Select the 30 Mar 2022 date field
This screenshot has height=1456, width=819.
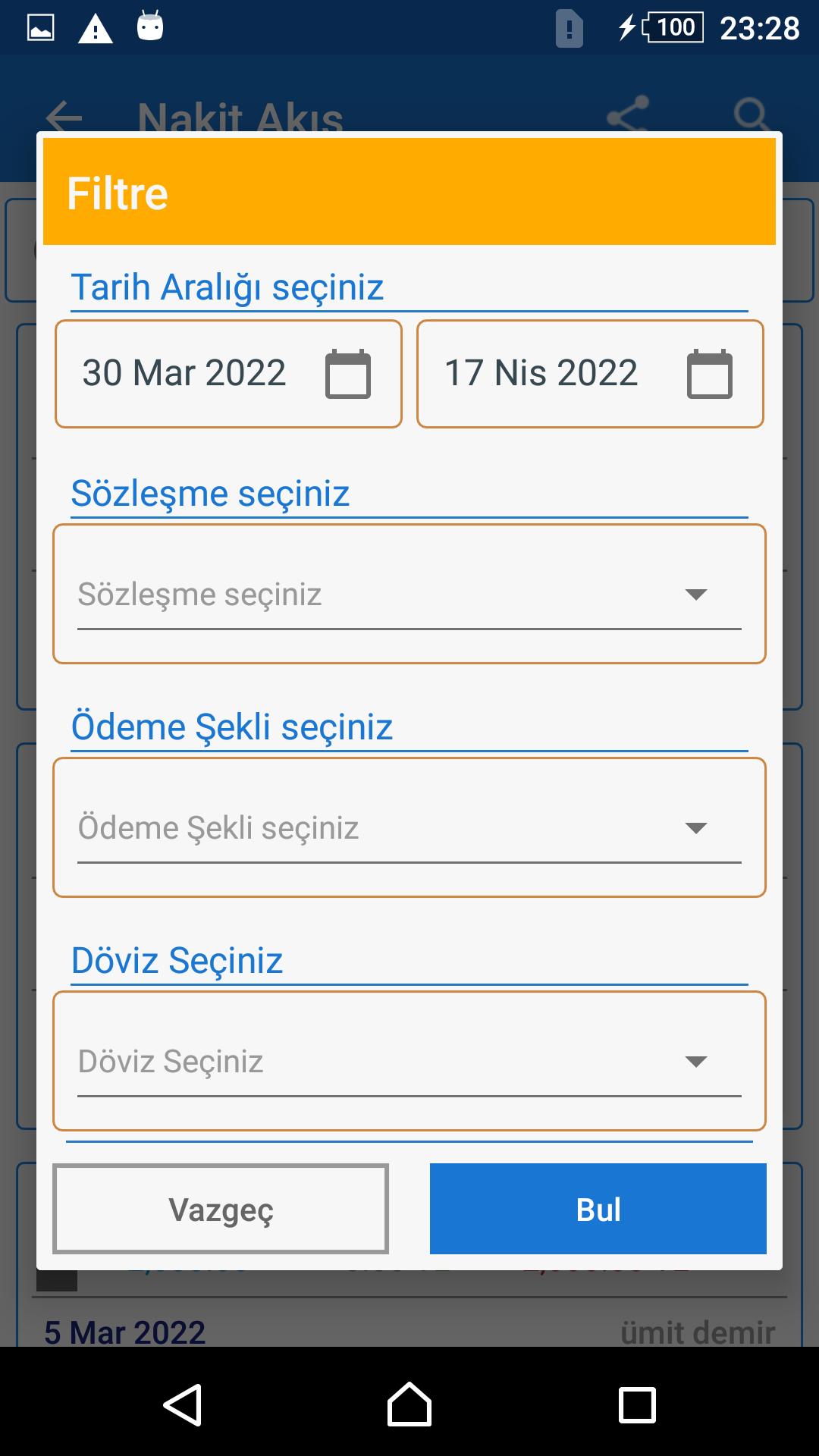(x=228, y=374)
